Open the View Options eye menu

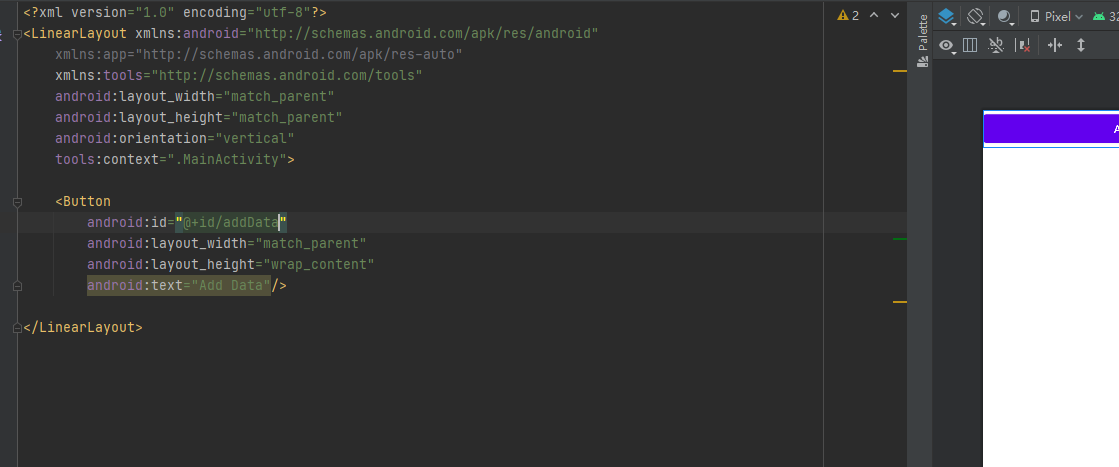click(x=947, y=46)
